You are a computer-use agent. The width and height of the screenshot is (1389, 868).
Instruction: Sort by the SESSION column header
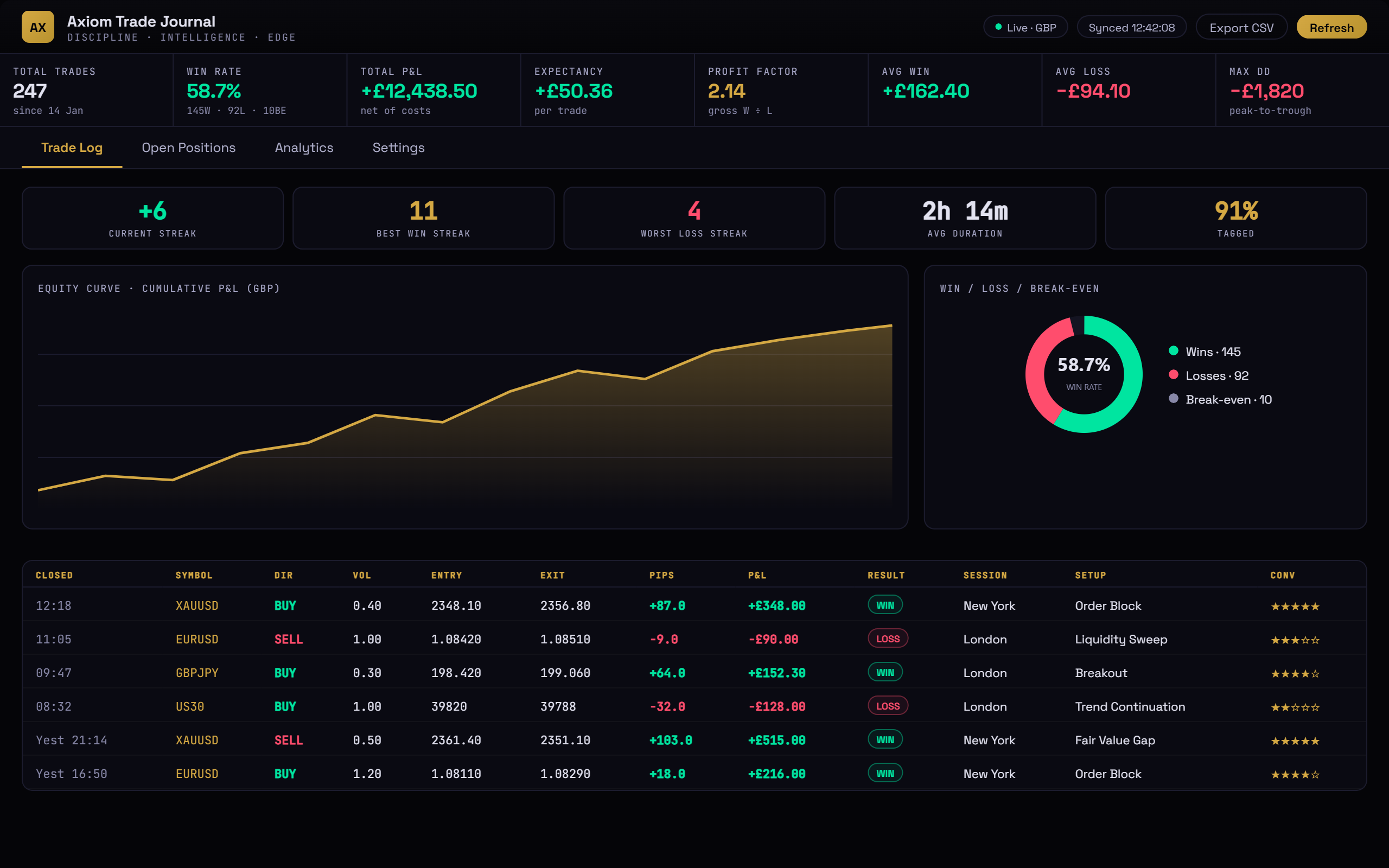coord(985,575)
